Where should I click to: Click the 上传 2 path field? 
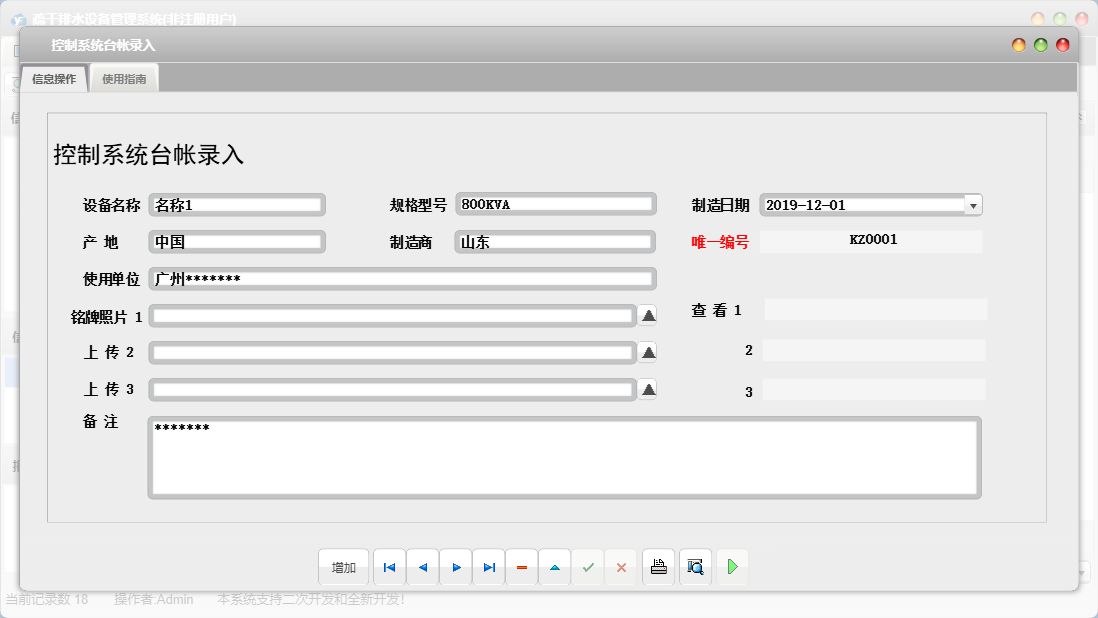tap(392, 352)
